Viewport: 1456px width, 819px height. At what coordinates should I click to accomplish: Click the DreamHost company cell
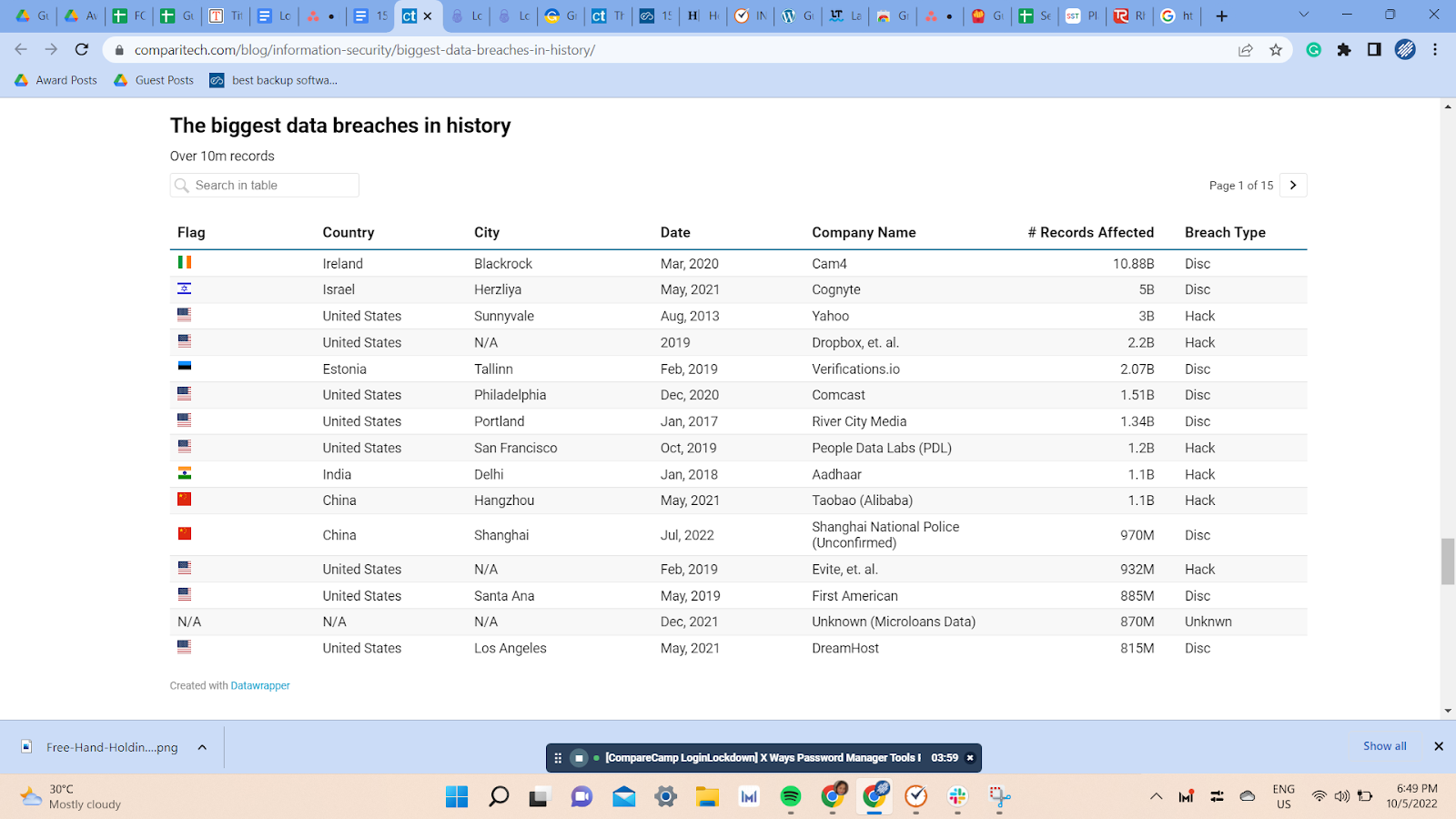pyautogui.click(x=845, y=648)
